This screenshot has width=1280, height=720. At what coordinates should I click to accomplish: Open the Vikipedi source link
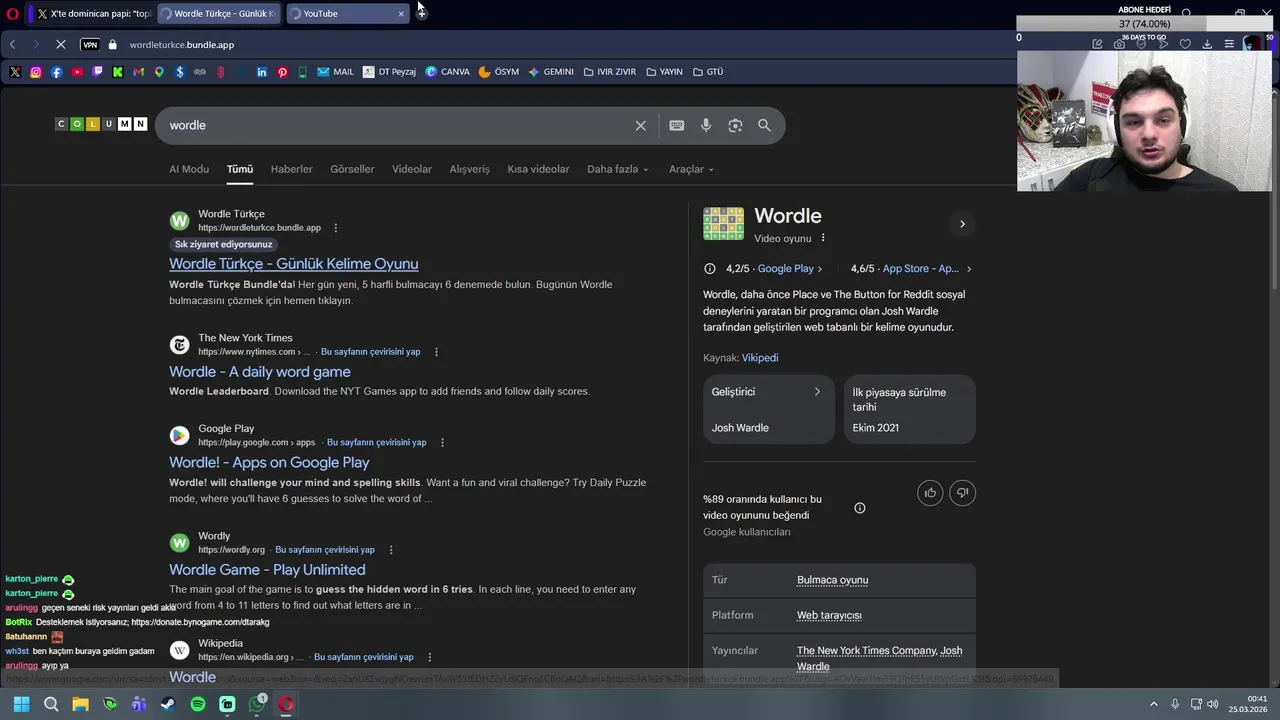click(760, 358)
